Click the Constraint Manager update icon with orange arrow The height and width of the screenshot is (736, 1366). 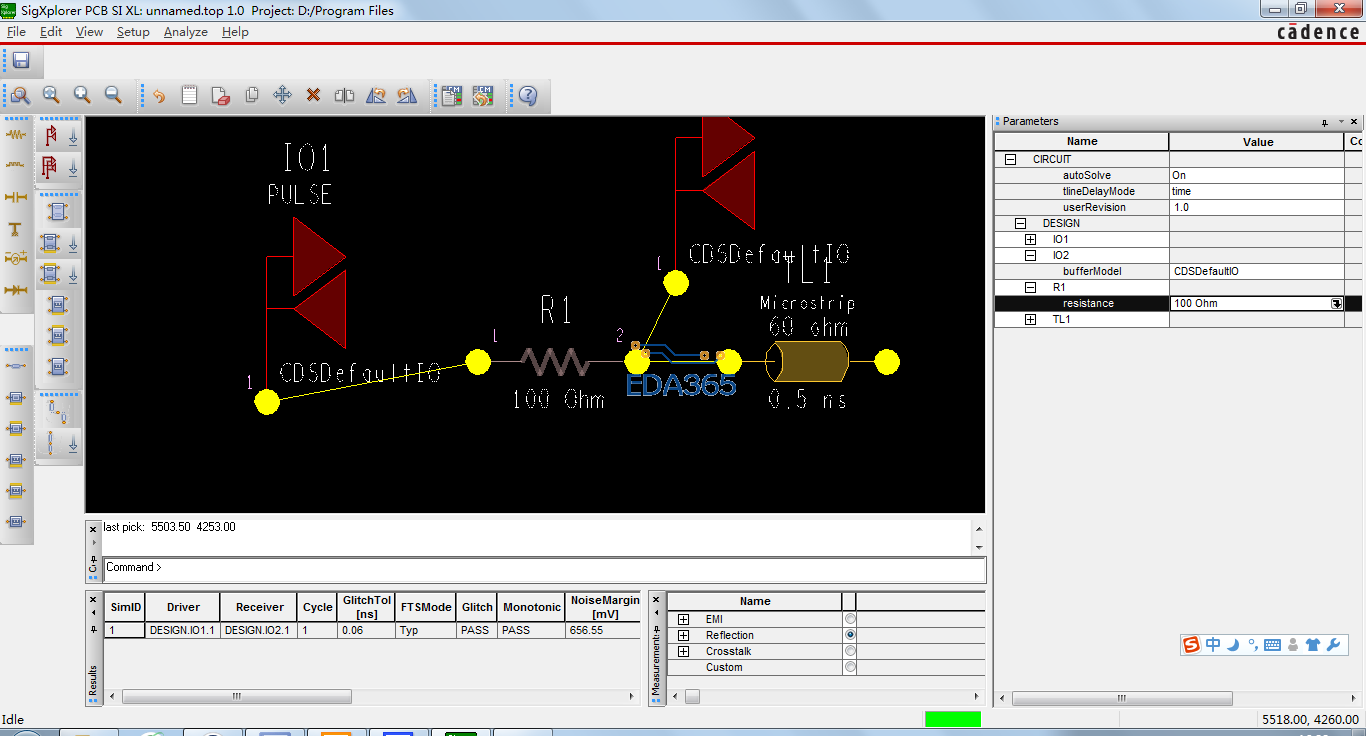tap(483, 96)
